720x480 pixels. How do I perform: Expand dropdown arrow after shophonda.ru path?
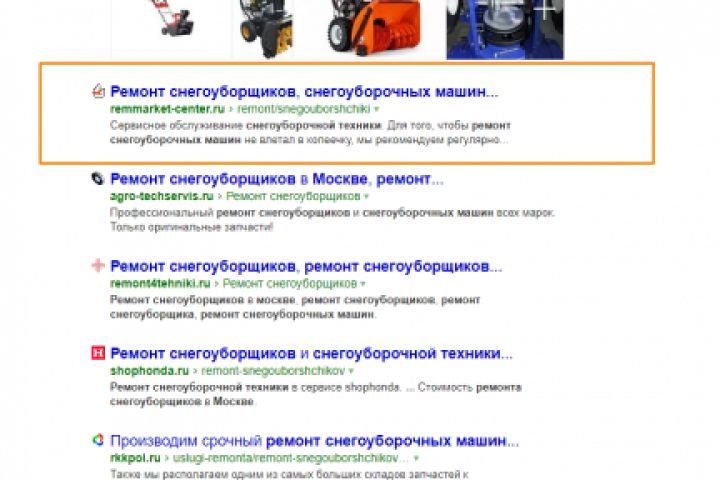(x=351, y=371)
